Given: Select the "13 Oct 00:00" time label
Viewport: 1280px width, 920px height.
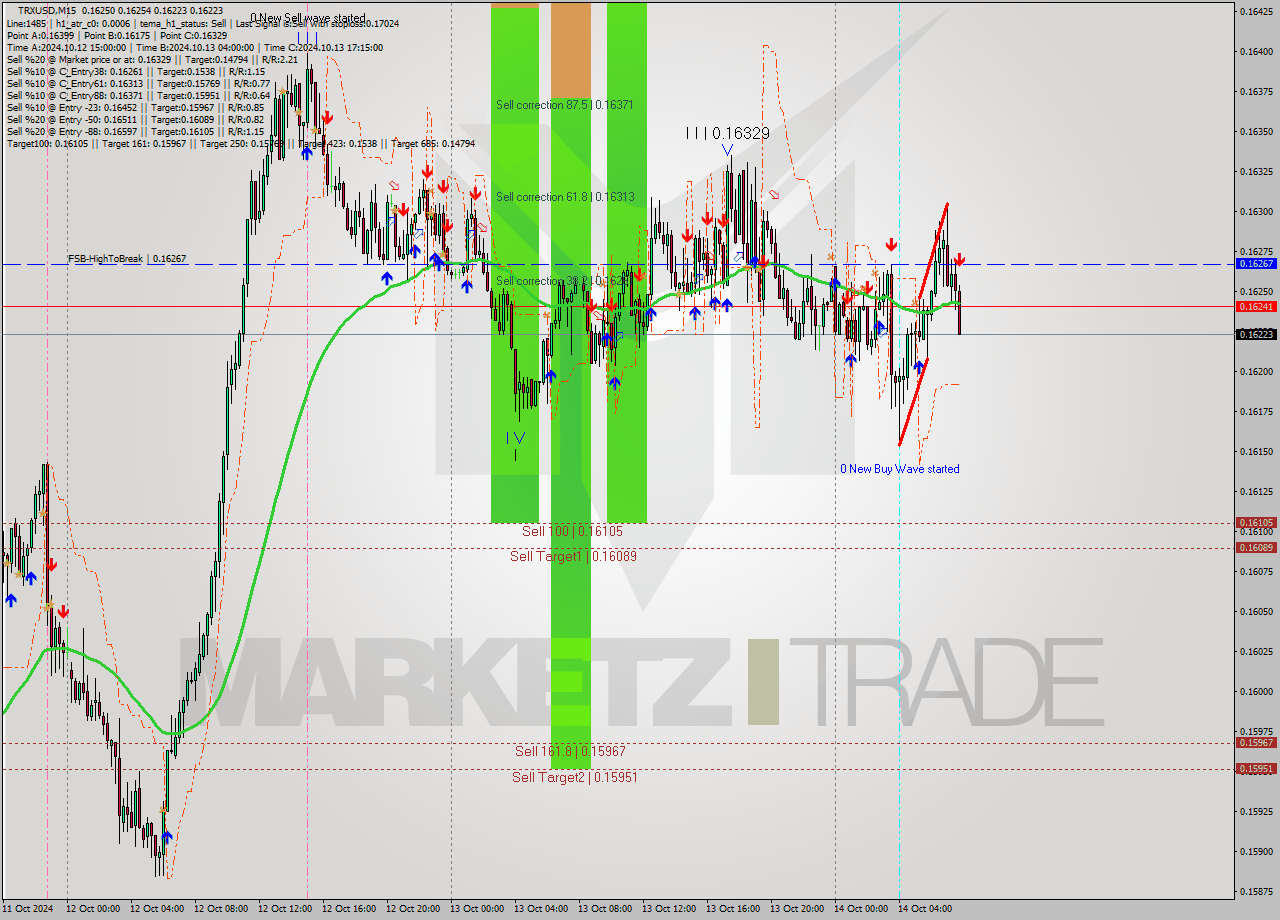Looking at the screenshot, I should (x=477, y=909).
